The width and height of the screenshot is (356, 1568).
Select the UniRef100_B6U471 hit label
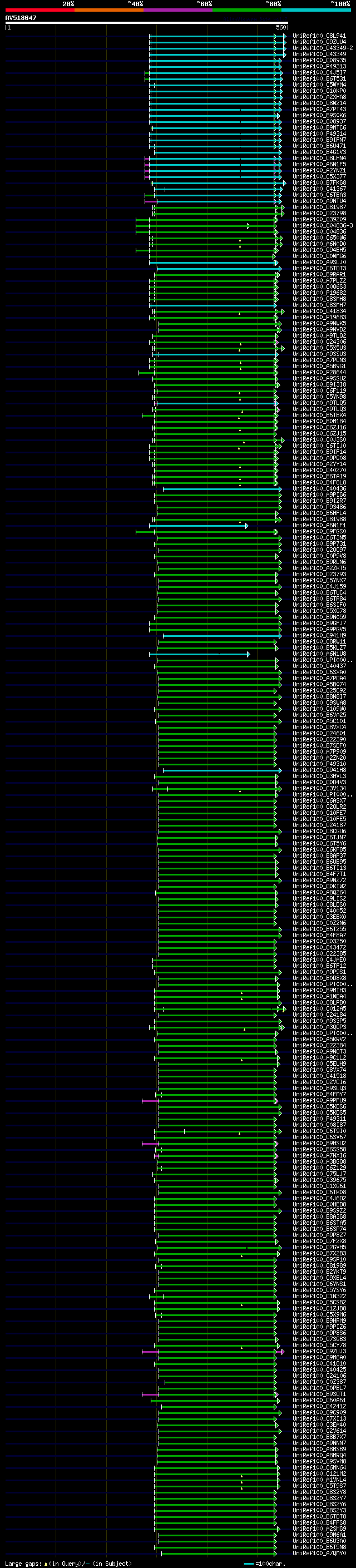319,146
